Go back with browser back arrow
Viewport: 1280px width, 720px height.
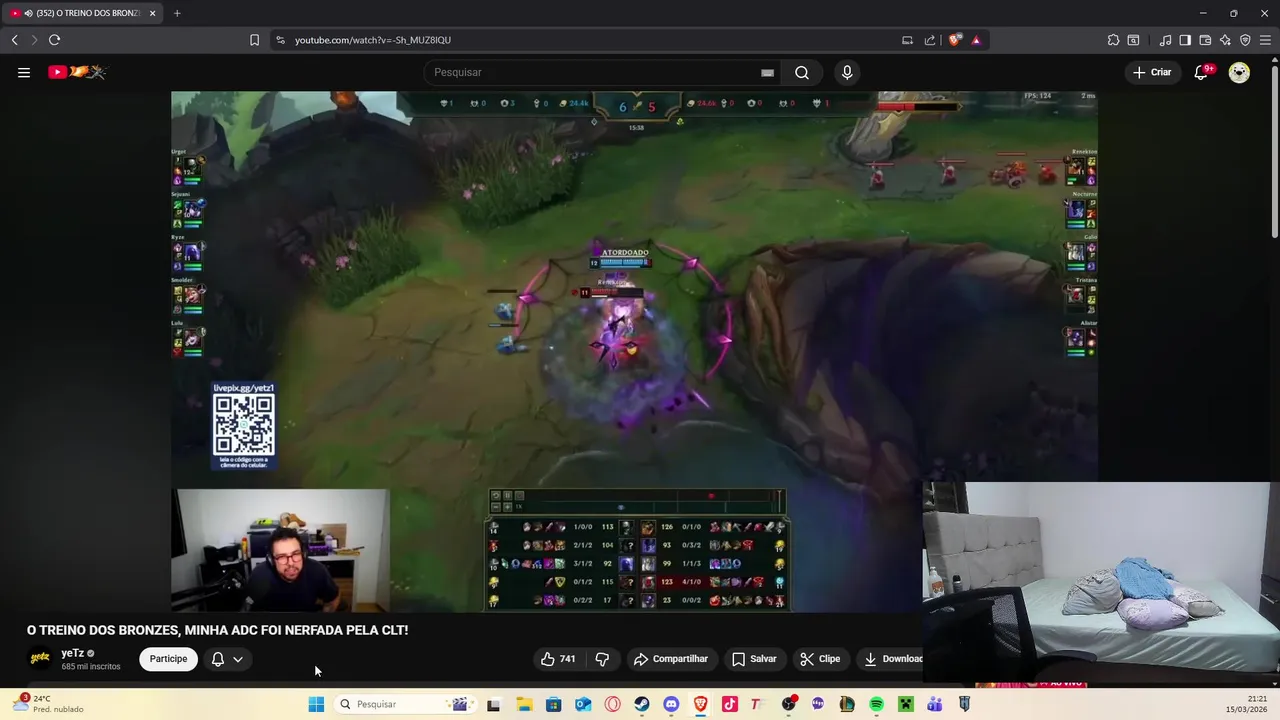click(x=14, y=40)
